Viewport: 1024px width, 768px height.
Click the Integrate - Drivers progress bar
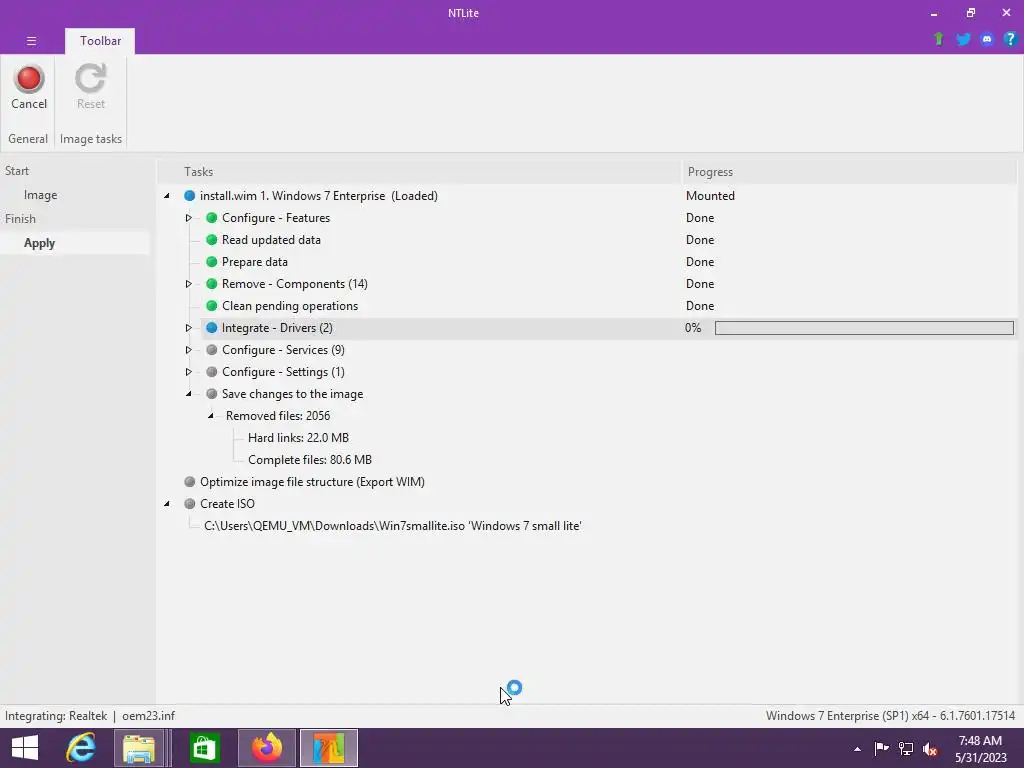tap(864, 328)
